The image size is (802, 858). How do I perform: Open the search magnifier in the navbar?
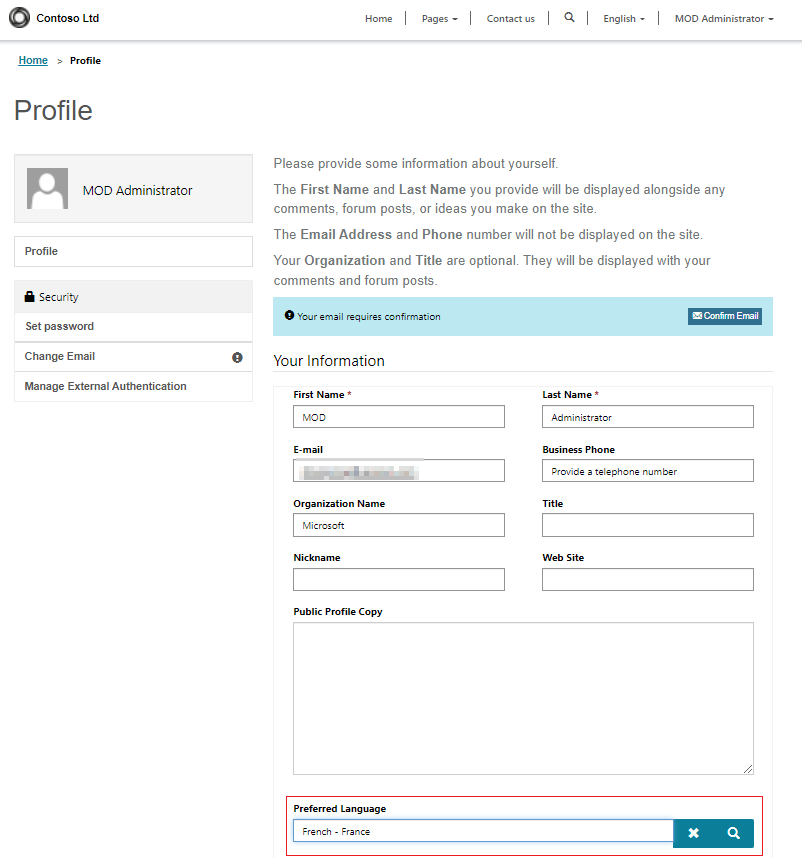(x=569, y=18)
